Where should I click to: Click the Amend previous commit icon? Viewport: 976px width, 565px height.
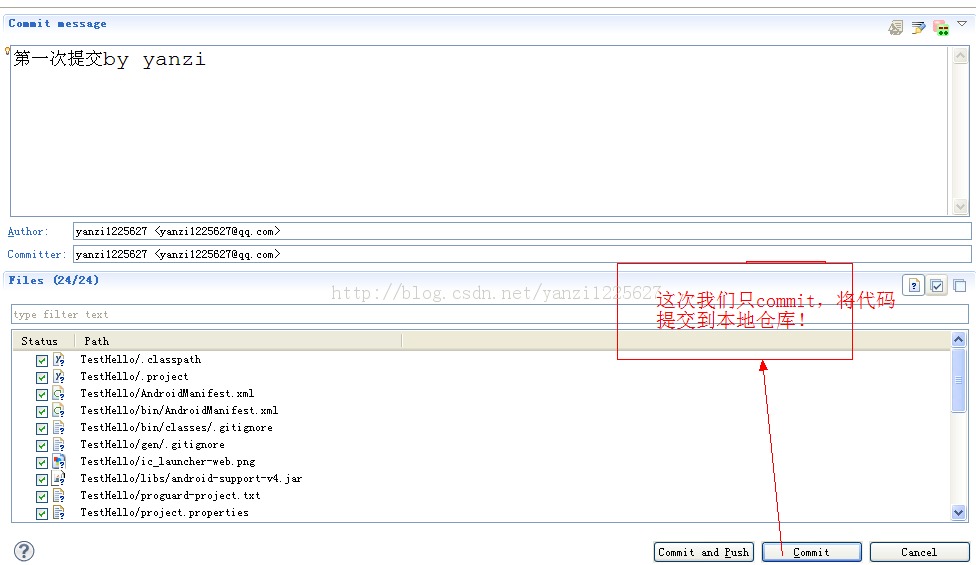coord(896,27)
